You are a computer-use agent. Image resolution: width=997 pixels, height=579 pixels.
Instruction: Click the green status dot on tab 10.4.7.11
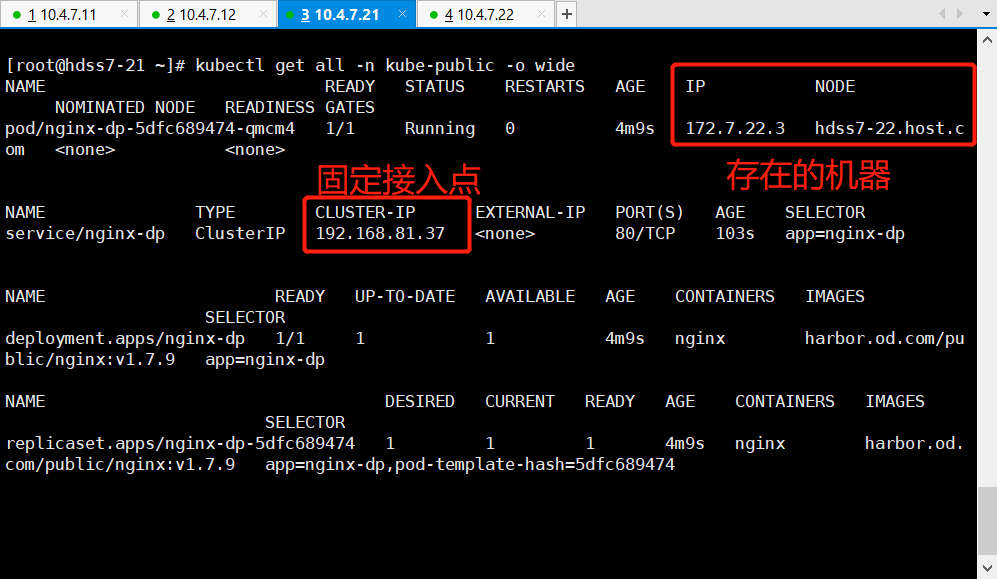15,15
